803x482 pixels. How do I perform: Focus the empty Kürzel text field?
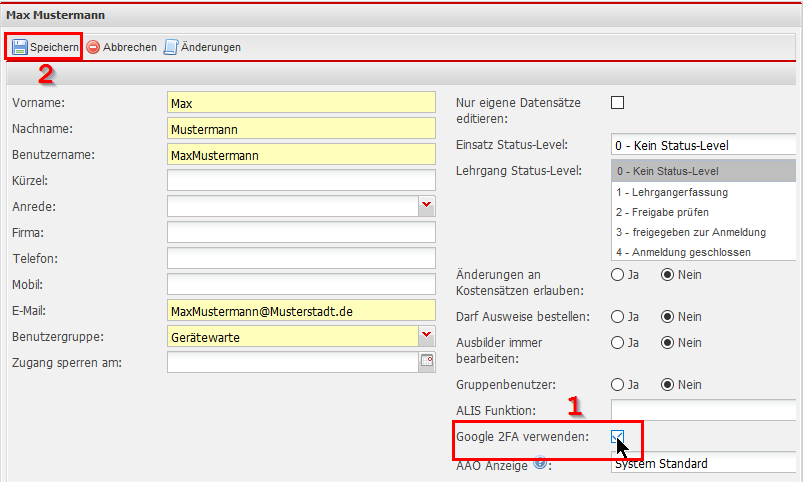click(302, 180)
